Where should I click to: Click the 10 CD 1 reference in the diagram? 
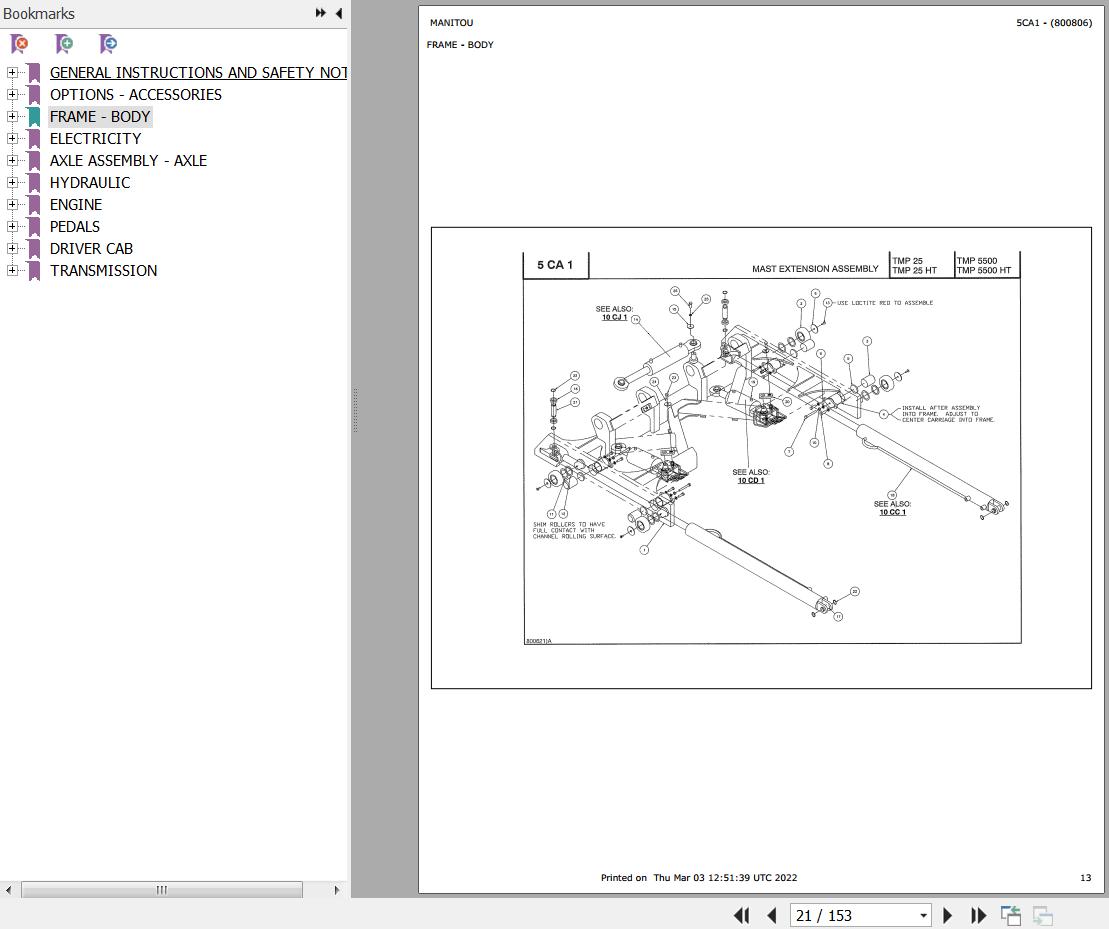click(x=750, y=481)
